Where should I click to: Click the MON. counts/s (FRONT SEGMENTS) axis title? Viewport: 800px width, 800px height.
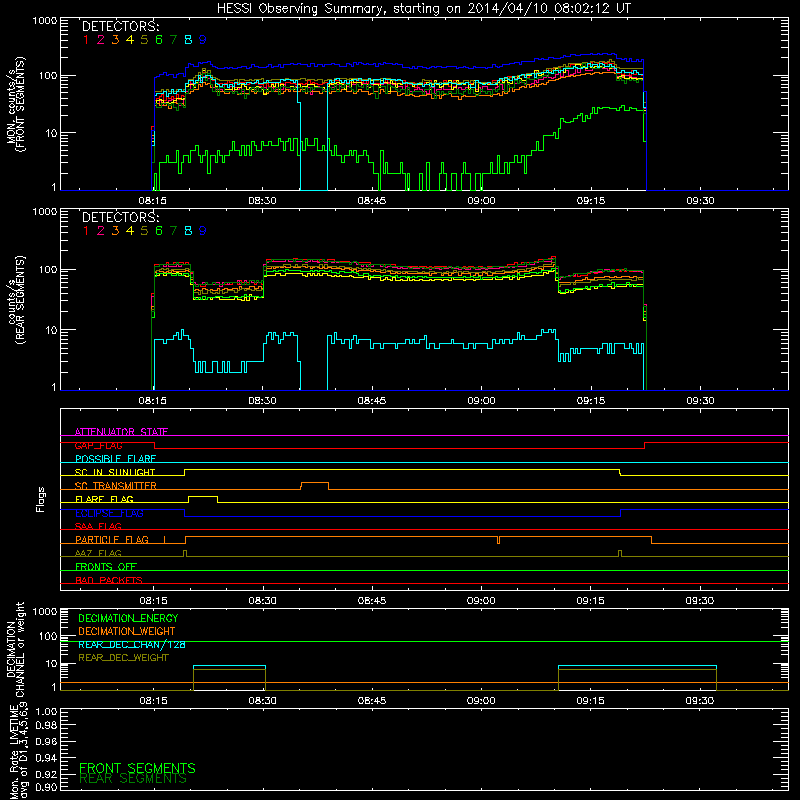click(15, 104)
